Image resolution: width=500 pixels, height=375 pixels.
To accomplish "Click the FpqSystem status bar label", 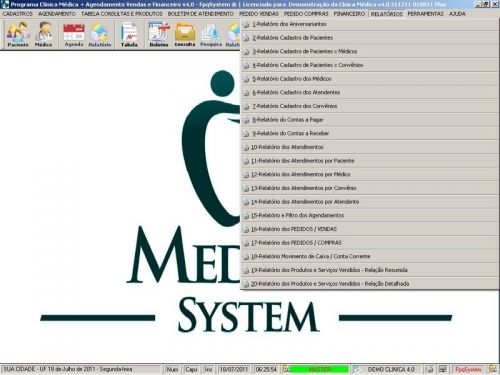I will 468,369.
